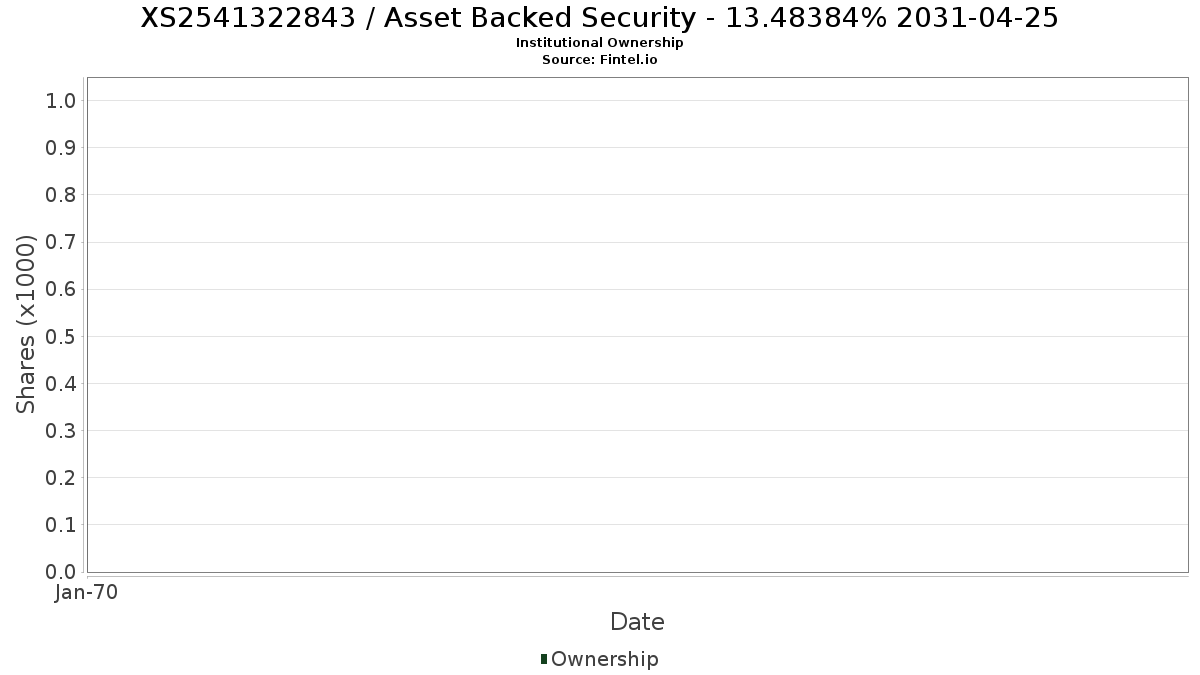1200x675 pixels.
Task: Click the 0.2 y-axis tick label
Action: click(x=61, y=478)
